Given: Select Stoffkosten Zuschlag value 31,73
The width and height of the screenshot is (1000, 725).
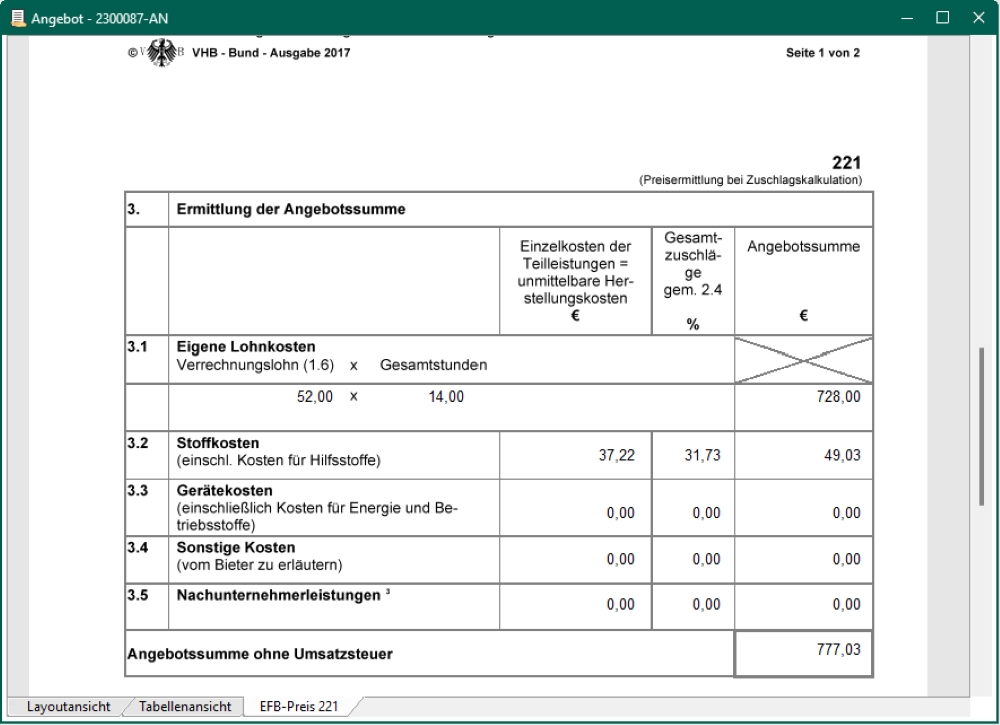Looking at the screenshot, I should point(702,455).
